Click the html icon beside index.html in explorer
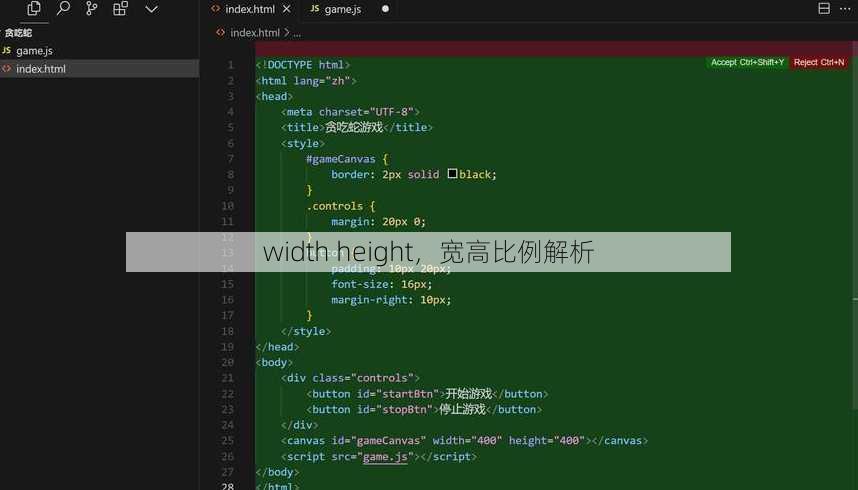Screen dimensions: 858x490 coord(7,69)
